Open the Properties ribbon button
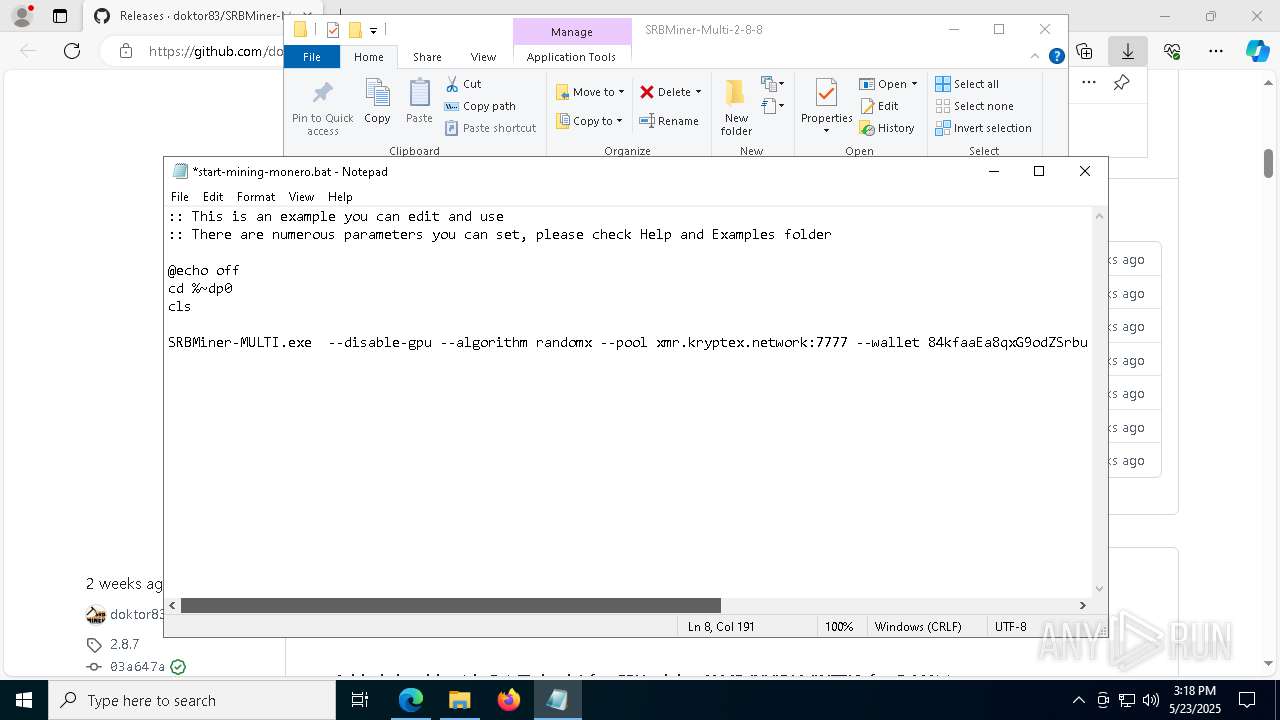This screenshot has width=1280, height=720. [x=826, y=107]
